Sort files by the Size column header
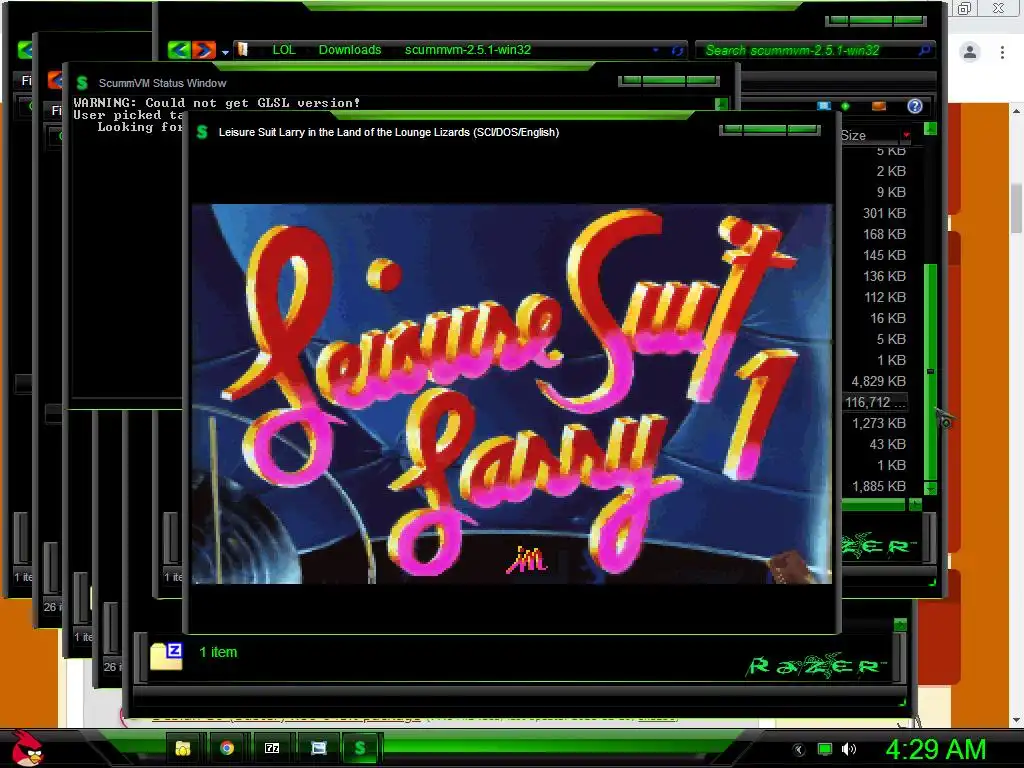Viewport: 1024px width, 768px height. click(x=869, y=135)
